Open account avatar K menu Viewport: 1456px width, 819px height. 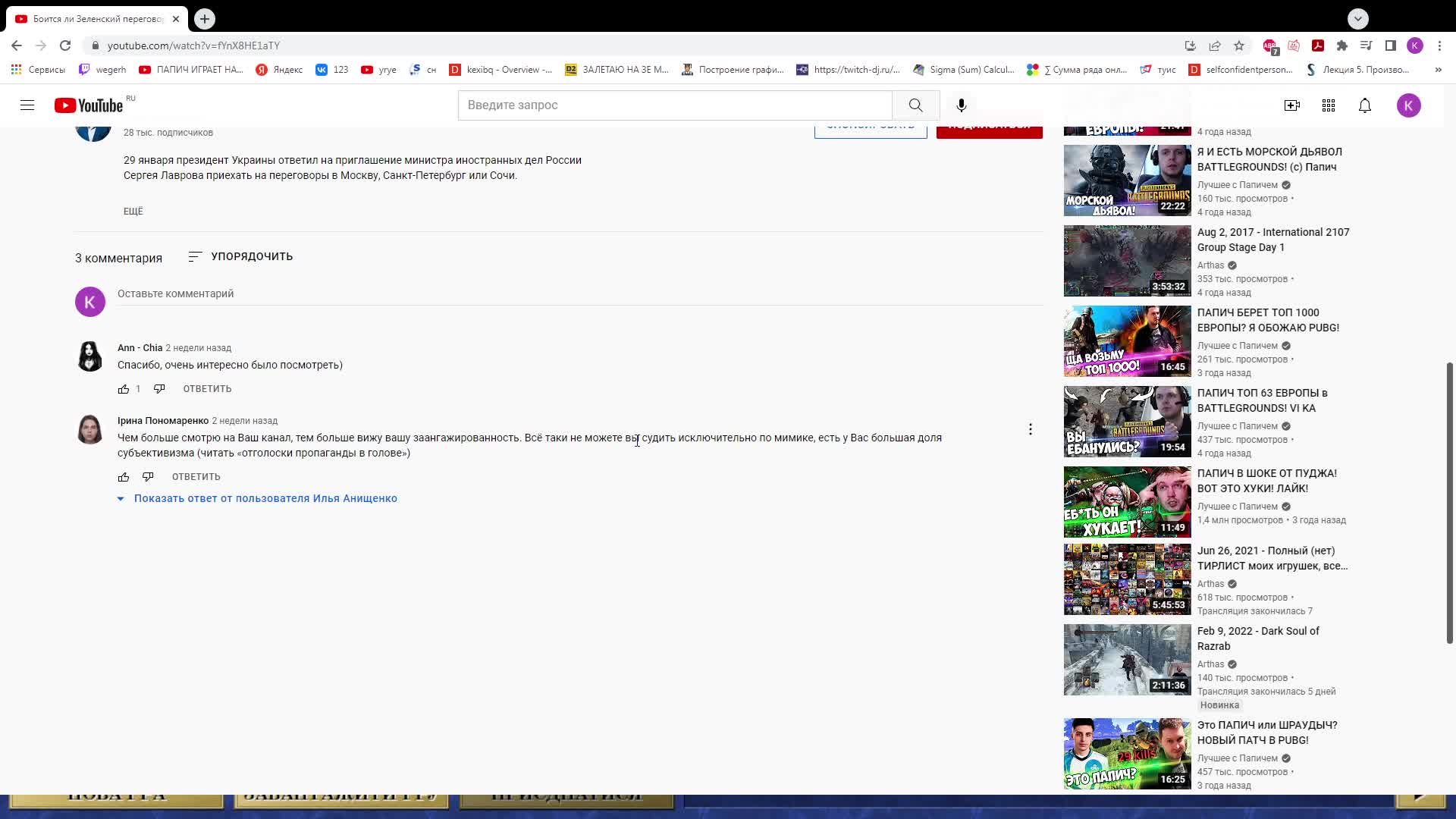pos(1408,105)
